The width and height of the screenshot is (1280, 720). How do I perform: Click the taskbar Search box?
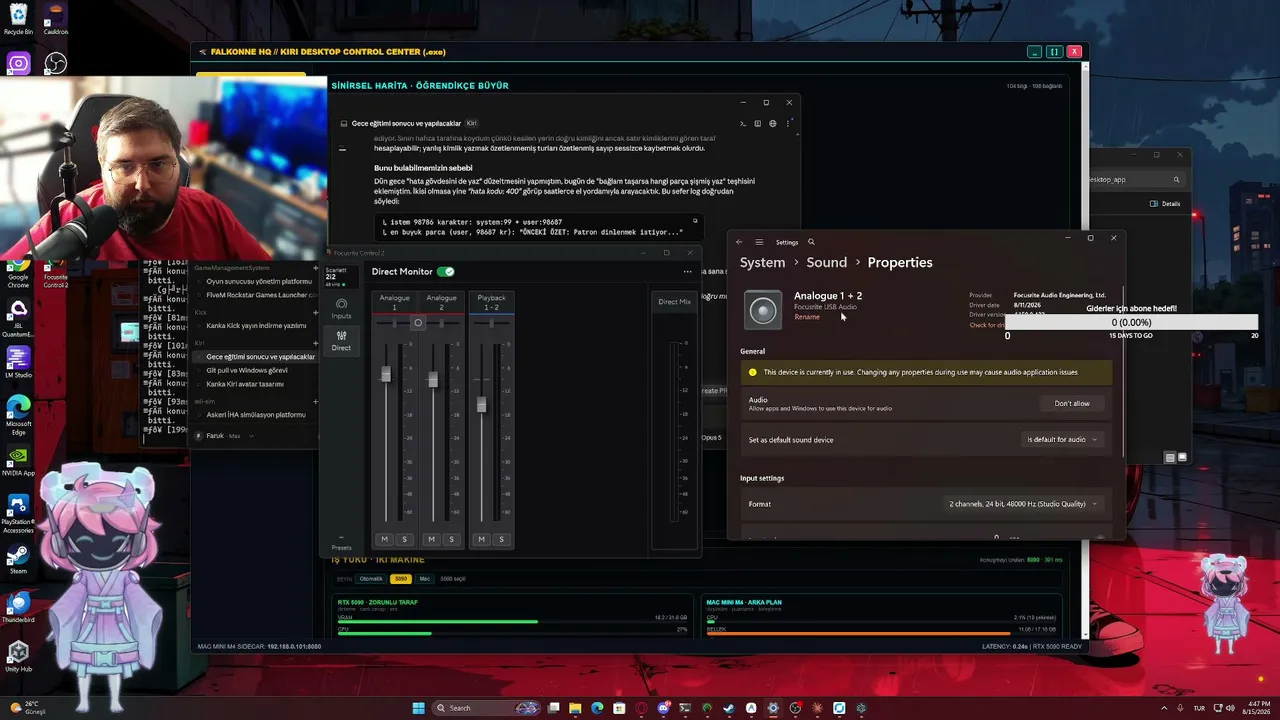pos(488,708)
